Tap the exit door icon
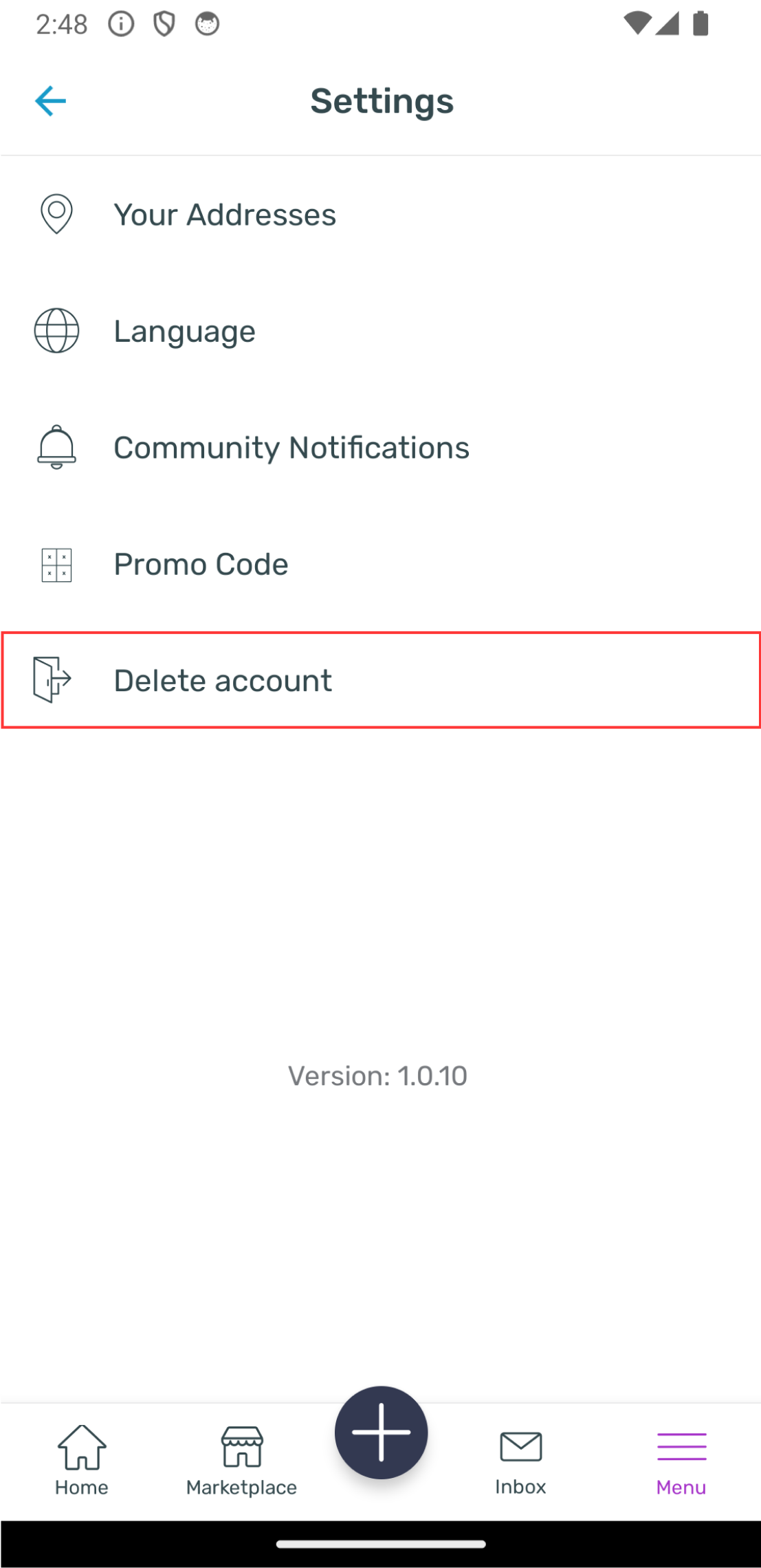The height and width of the screenshot is (1568, 761). click(x=52, y=679)
